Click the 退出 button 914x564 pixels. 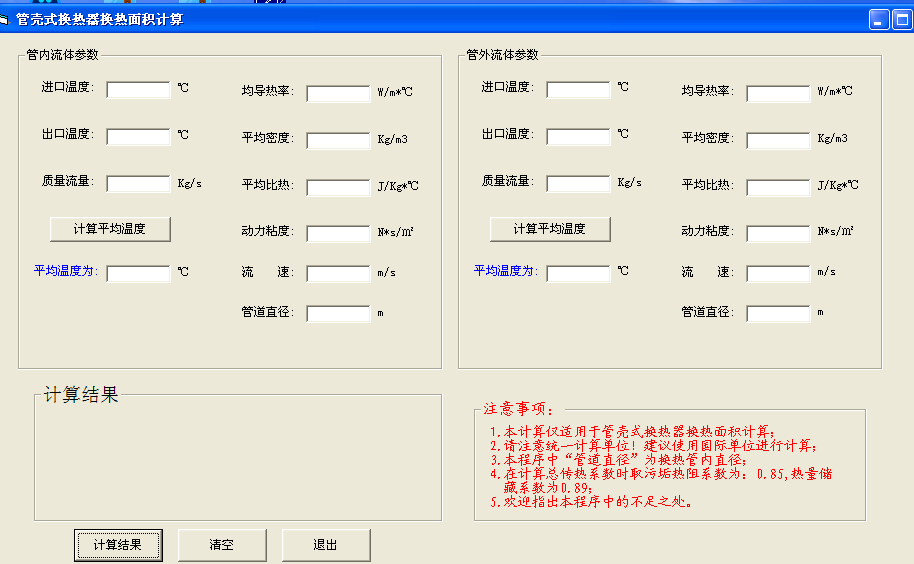point(326,545)
